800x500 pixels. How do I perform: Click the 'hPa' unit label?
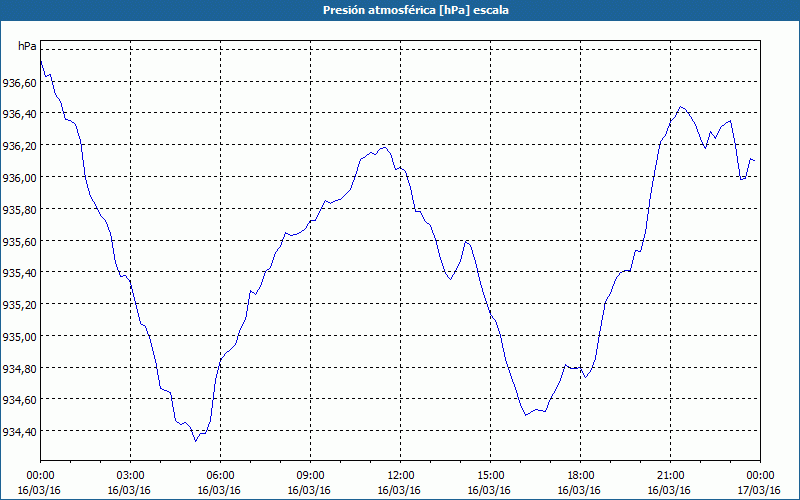tap(27, 46)
